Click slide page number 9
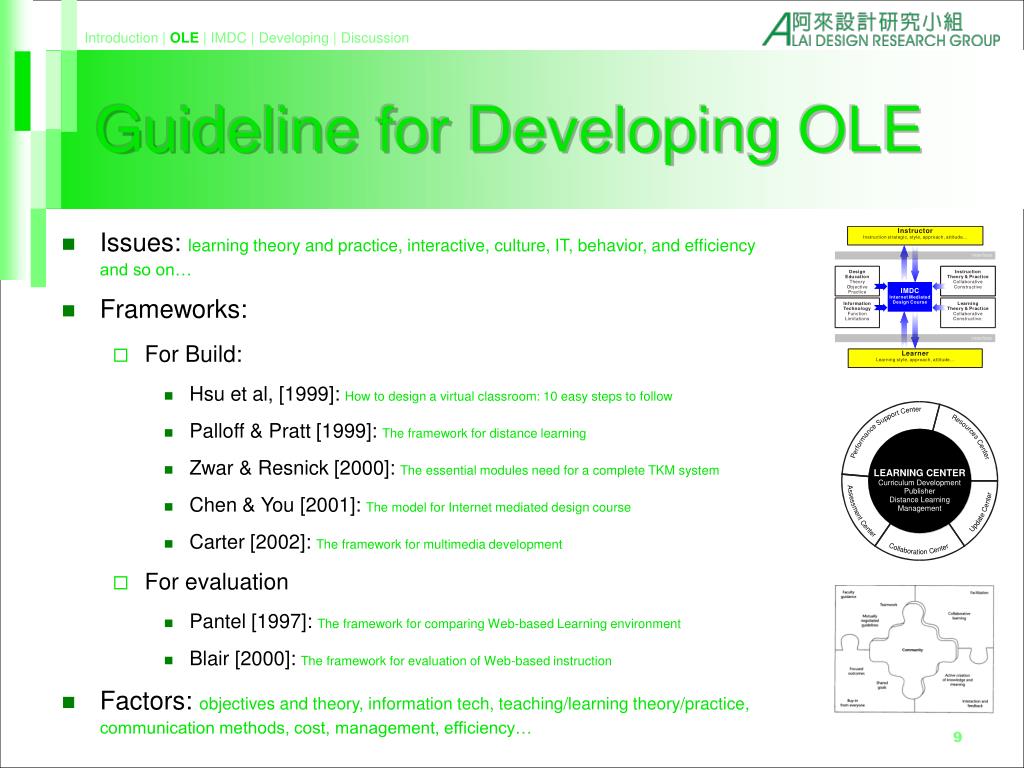 tap(957, 737)
